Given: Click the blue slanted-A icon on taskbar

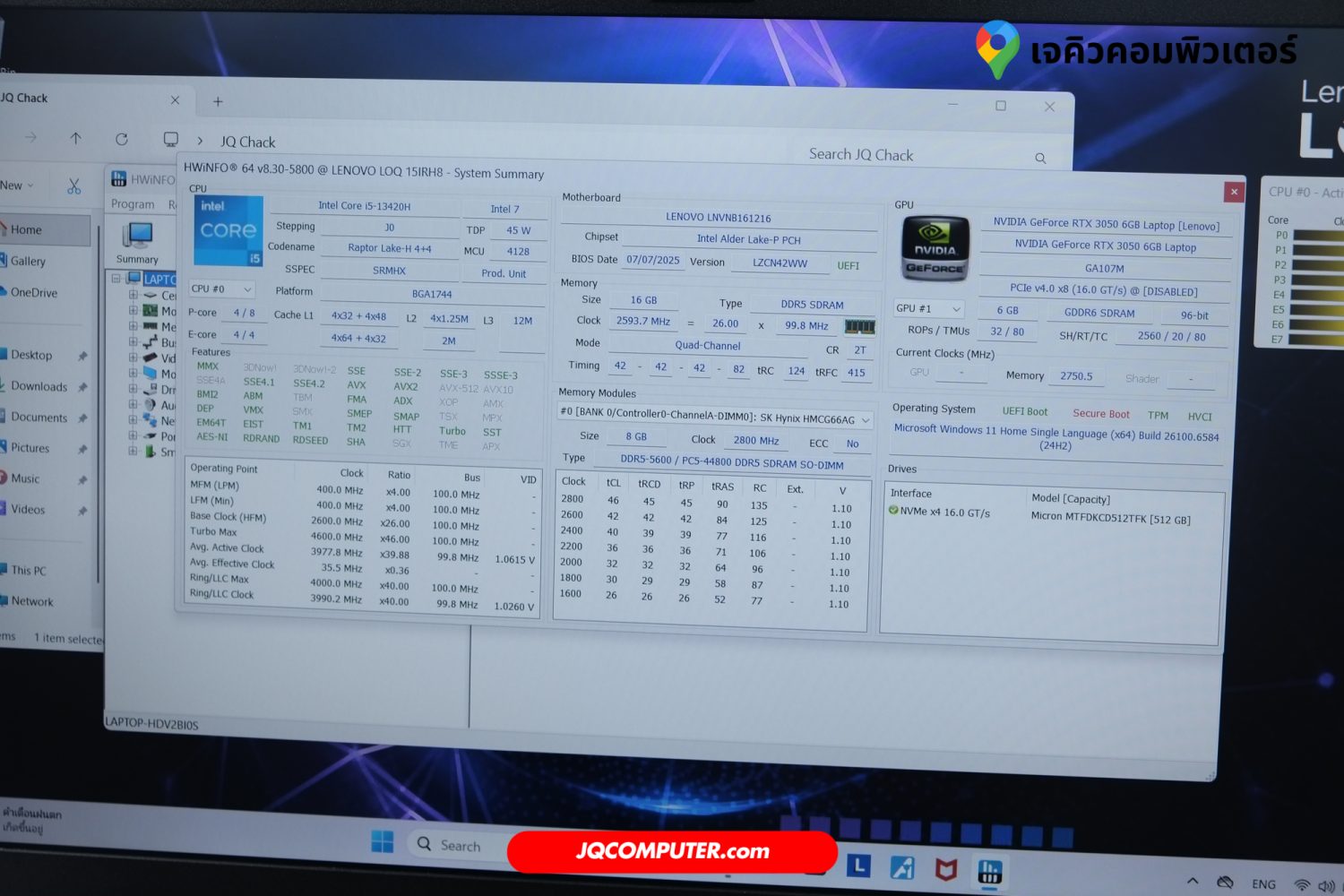Looking at the screenshot, I should [902, 867].
